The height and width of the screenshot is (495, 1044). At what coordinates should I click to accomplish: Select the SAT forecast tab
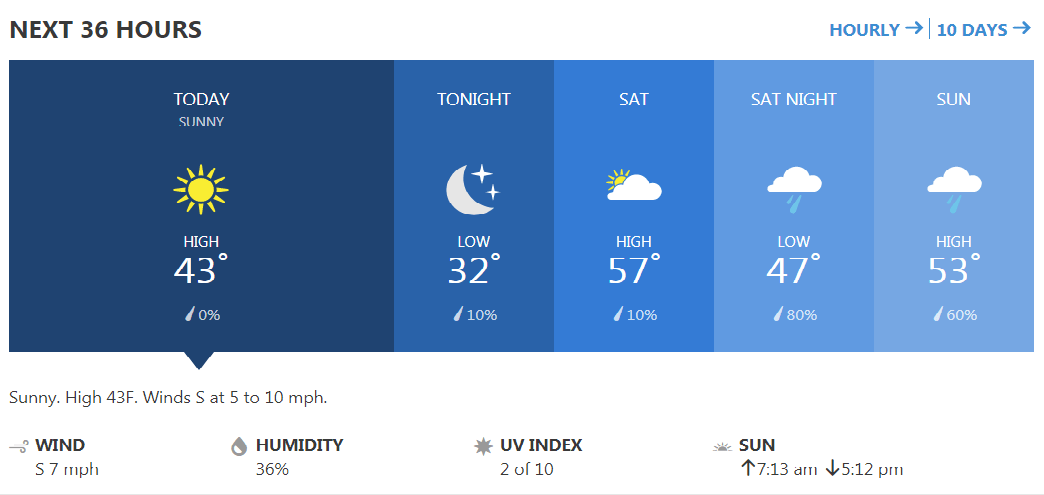(x=634, y=99)
